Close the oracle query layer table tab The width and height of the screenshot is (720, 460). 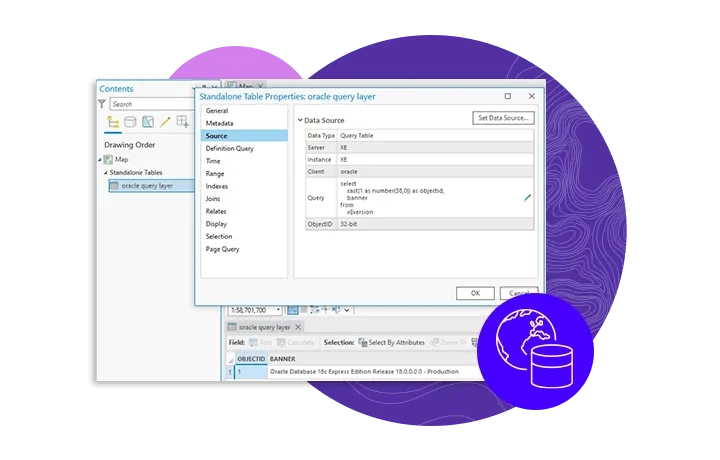pos(298,327)
